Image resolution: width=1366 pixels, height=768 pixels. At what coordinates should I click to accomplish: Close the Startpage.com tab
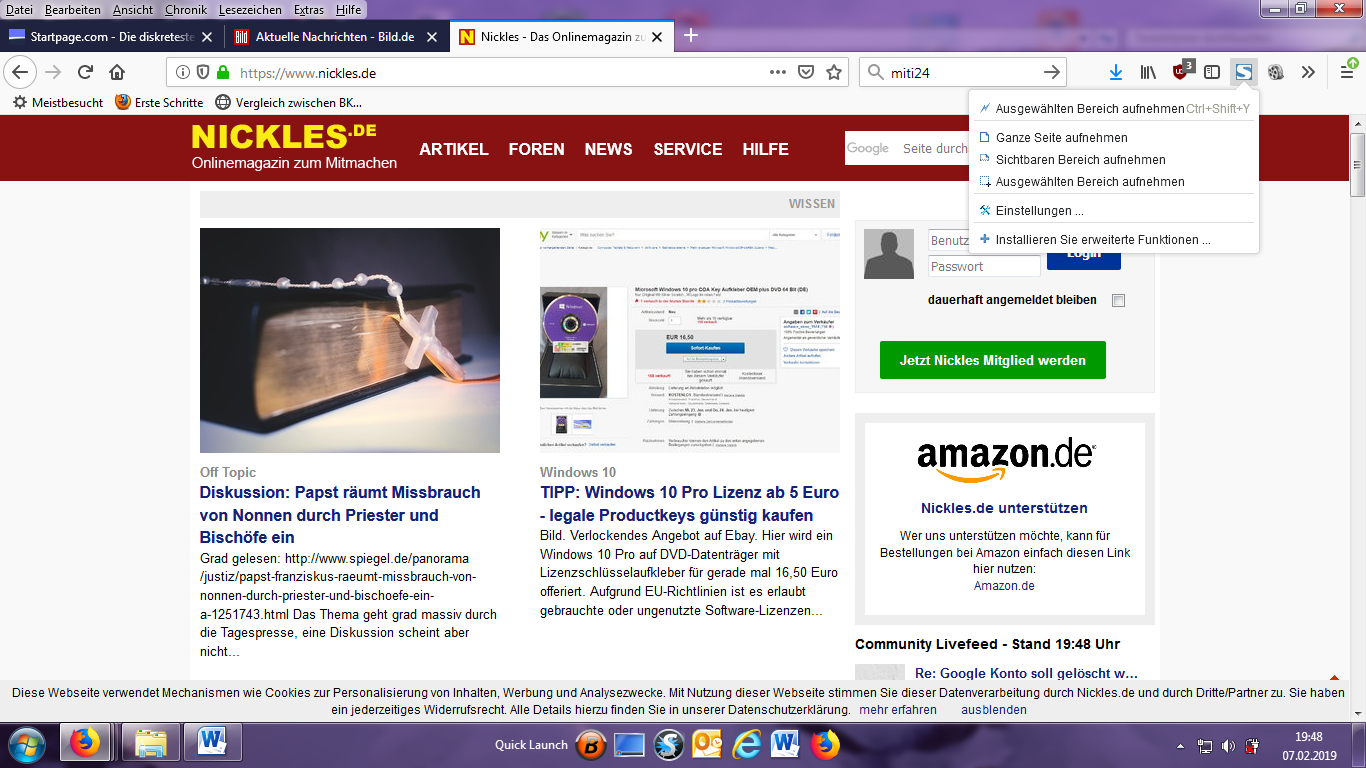207,37
